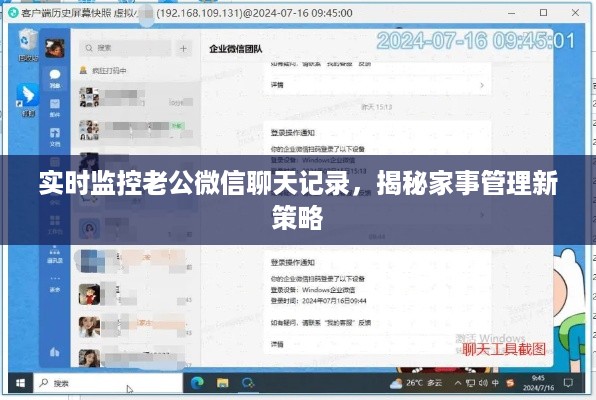Click the WeCom search field
596x400 pixels.
coord(125,48)
